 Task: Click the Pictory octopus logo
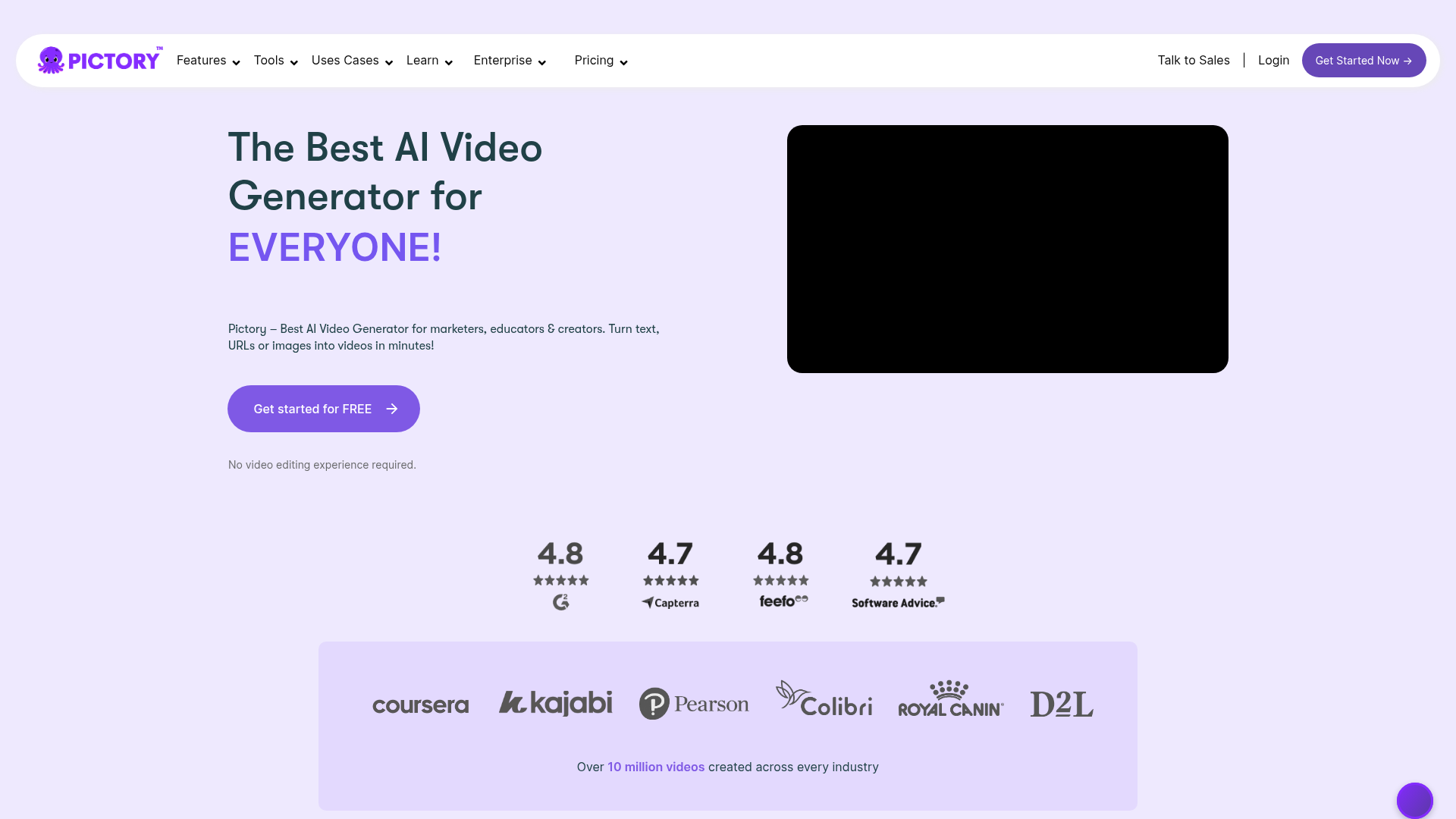pyautogui.click(x=52, y=60)
